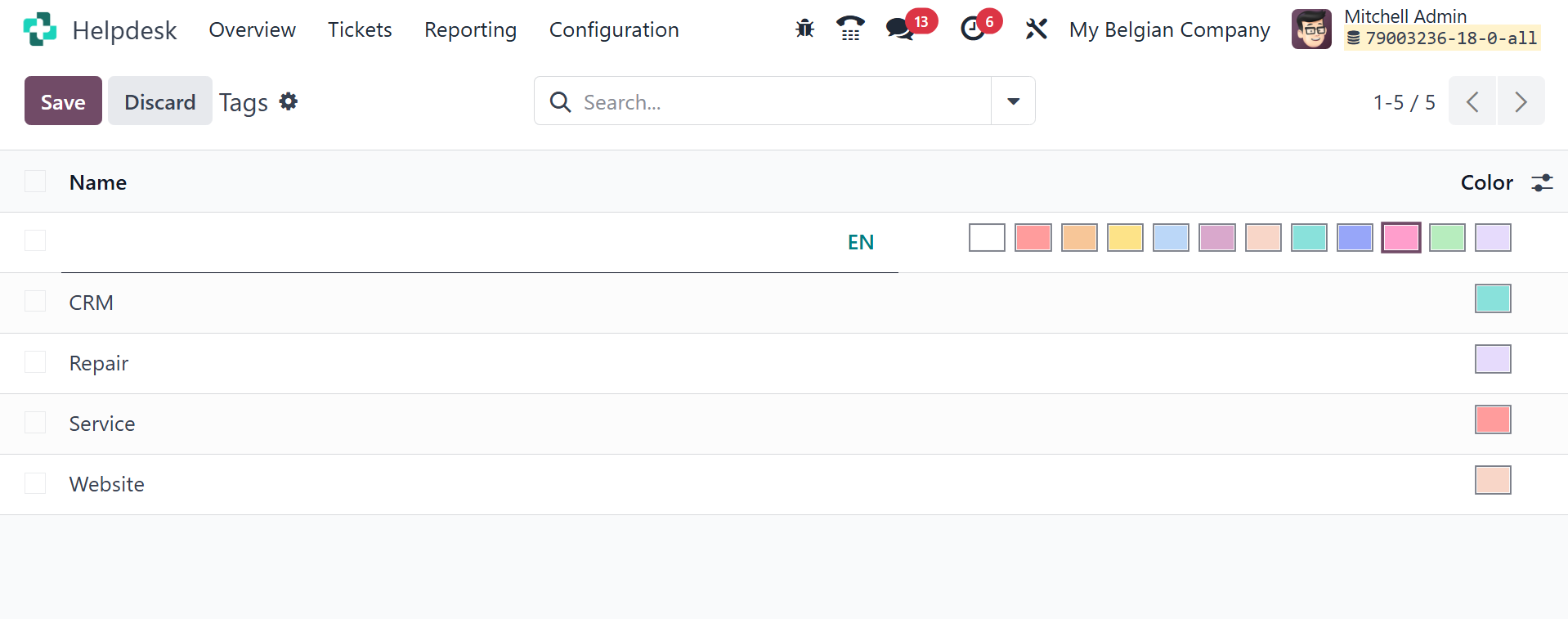Click the wrench and screwdriver tools icon
Viewport: 1568px width, 619px height.
point(1036,29)
